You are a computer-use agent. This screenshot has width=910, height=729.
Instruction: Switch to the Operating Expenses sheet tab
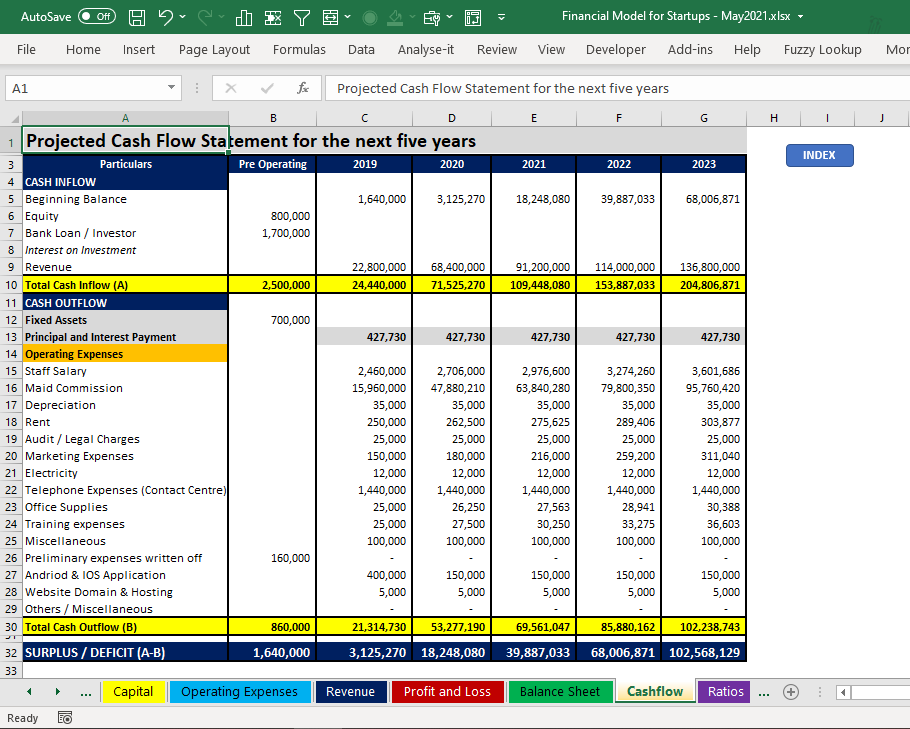pyautogui.click(x=239, y=692)
